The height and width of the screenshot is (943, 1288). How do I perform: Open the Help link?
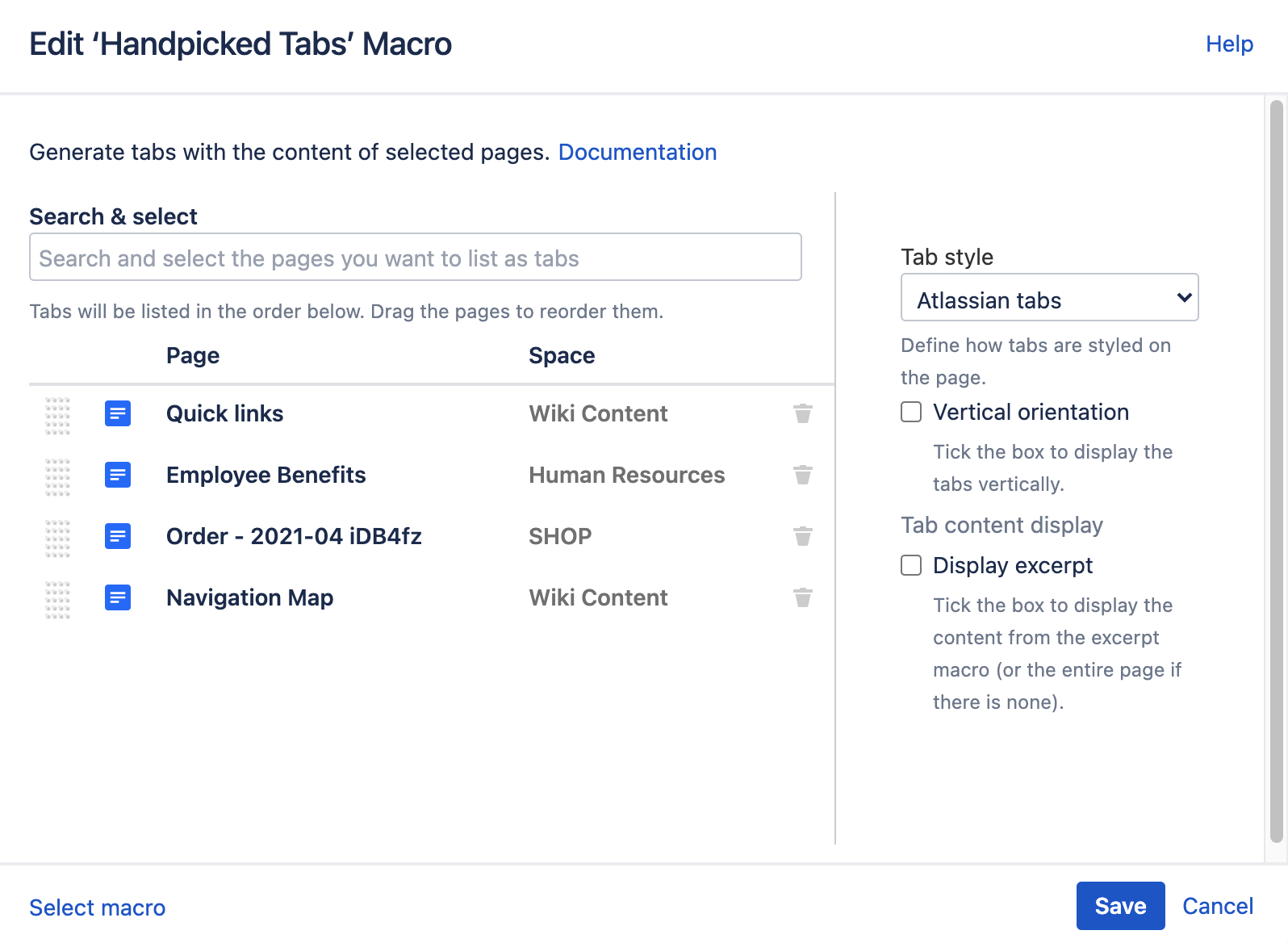coord(1229,44)
